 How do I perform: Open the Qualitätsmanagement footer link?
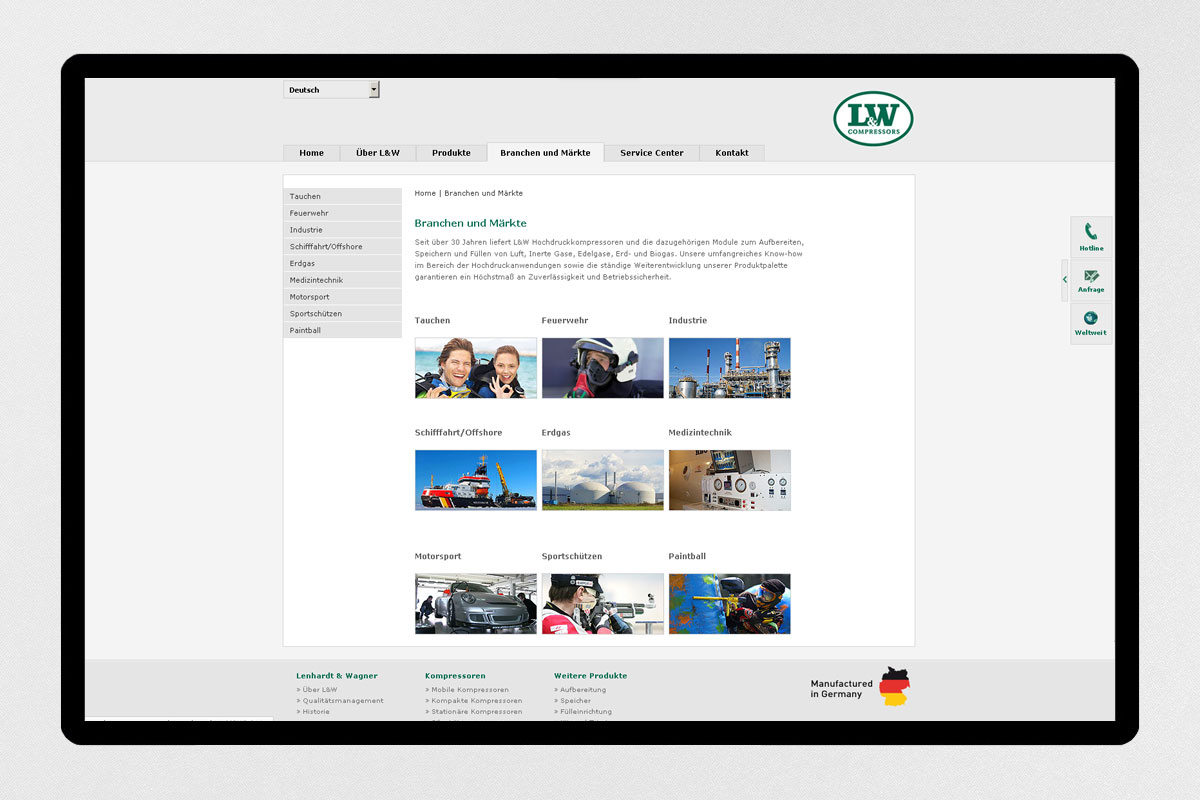[x=342, y=701]
